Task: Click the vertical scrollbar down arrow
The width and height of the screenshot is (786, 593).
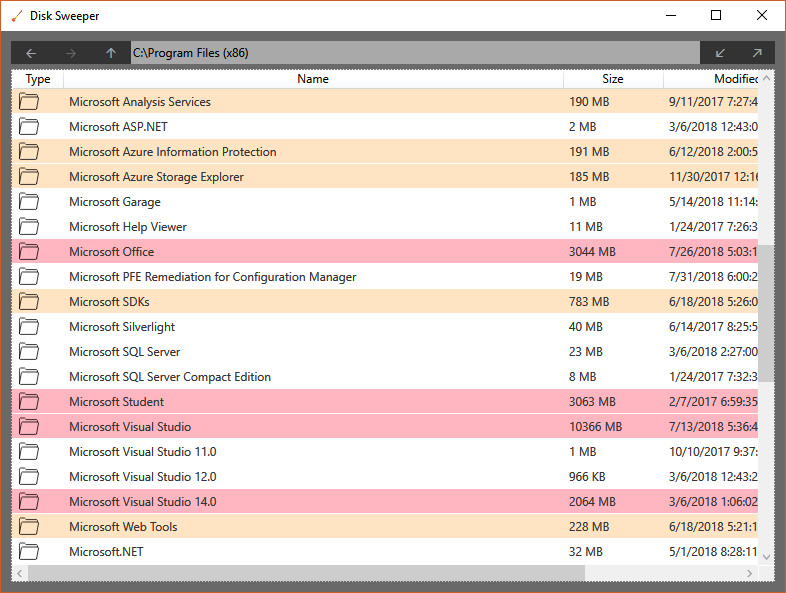Action: pos(766,557)
